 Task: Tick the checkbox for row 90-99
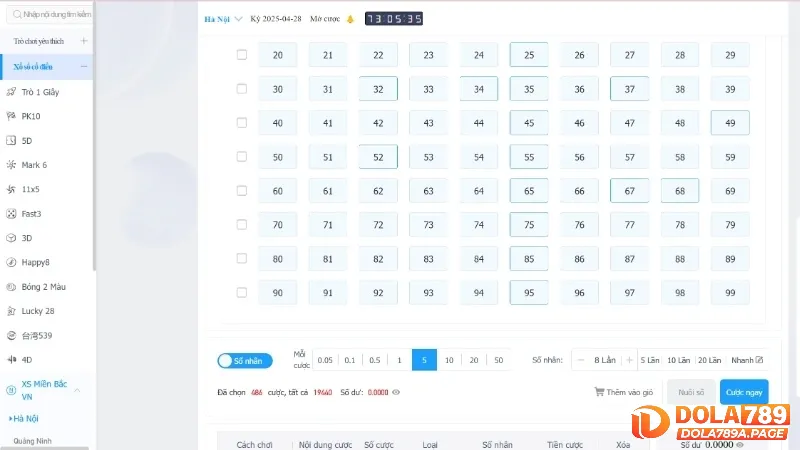[x=242, y=292]
